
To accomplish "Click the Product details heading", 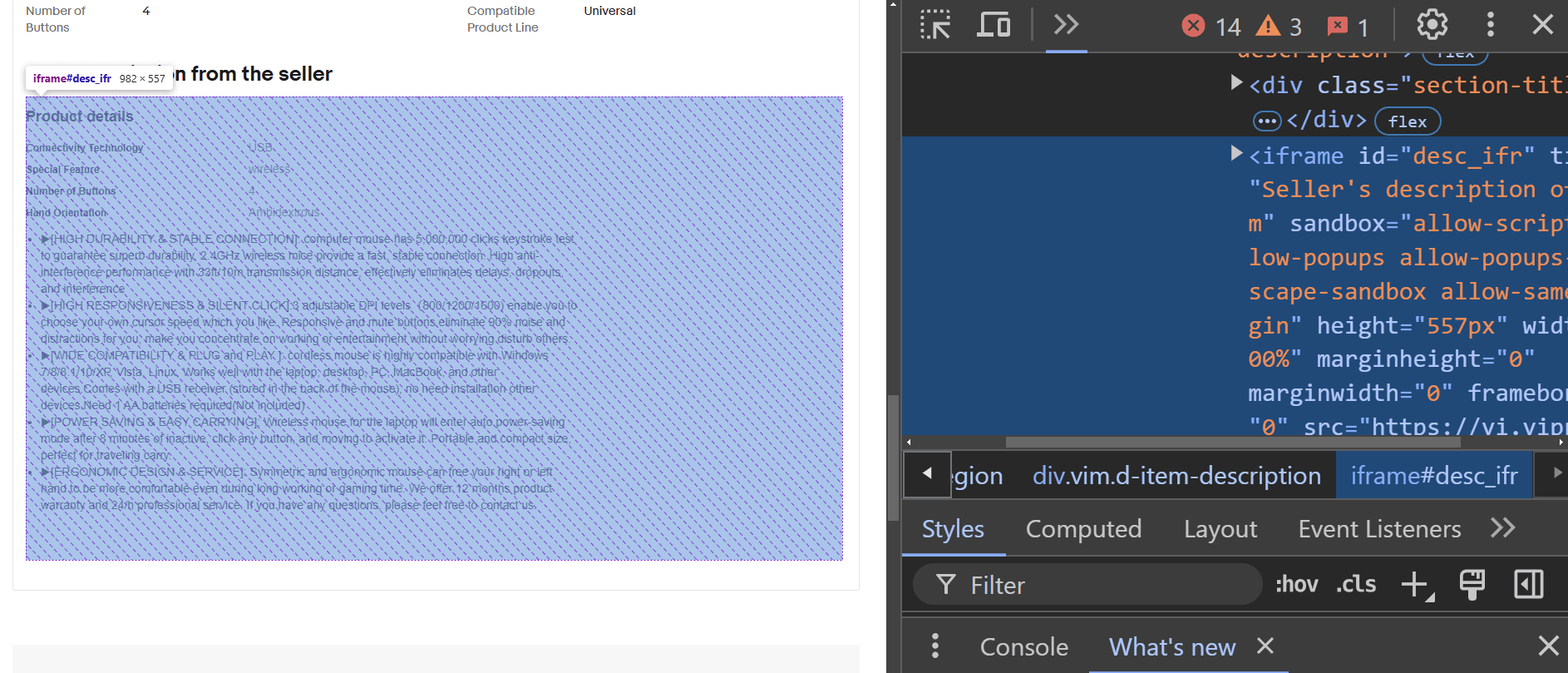I will [x=80, y=116].
